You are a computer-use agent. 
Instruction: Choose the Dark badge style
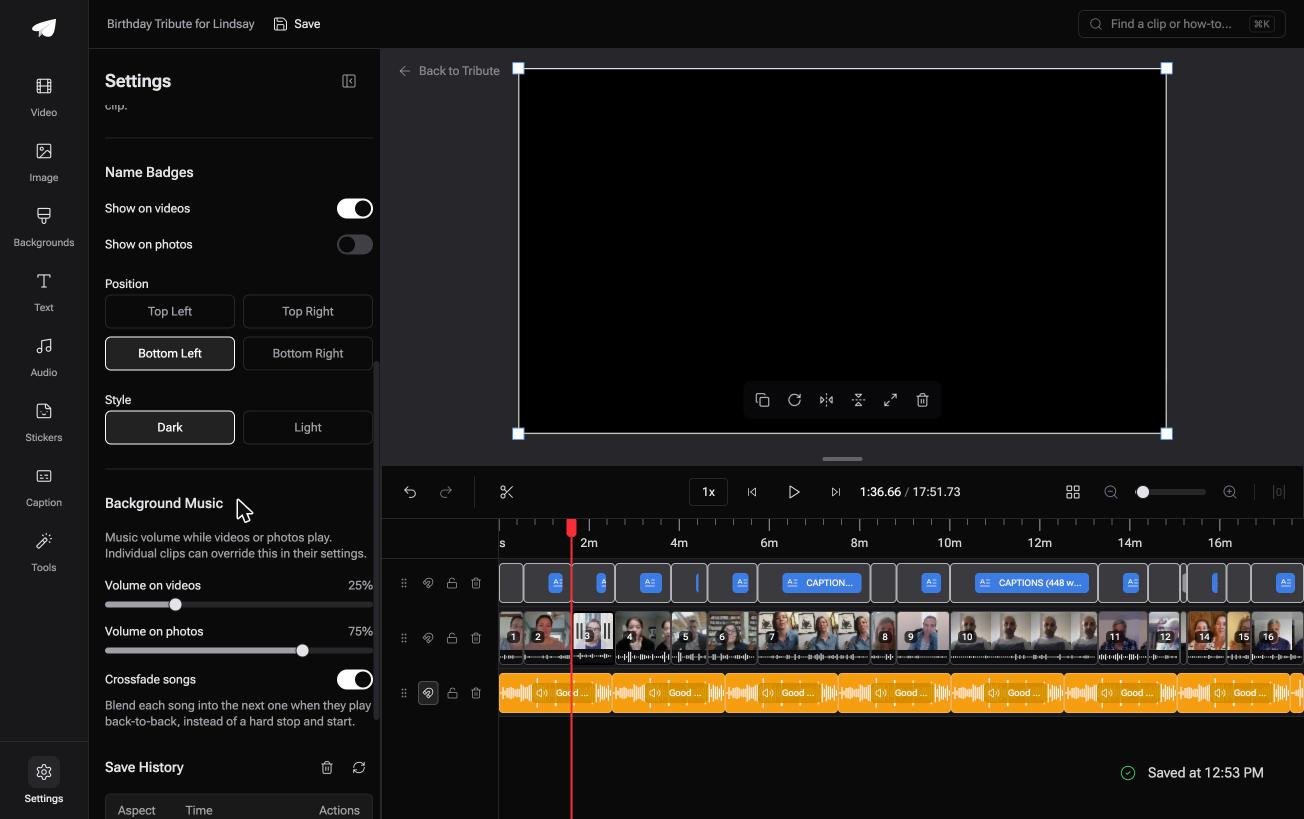(170, 427)
